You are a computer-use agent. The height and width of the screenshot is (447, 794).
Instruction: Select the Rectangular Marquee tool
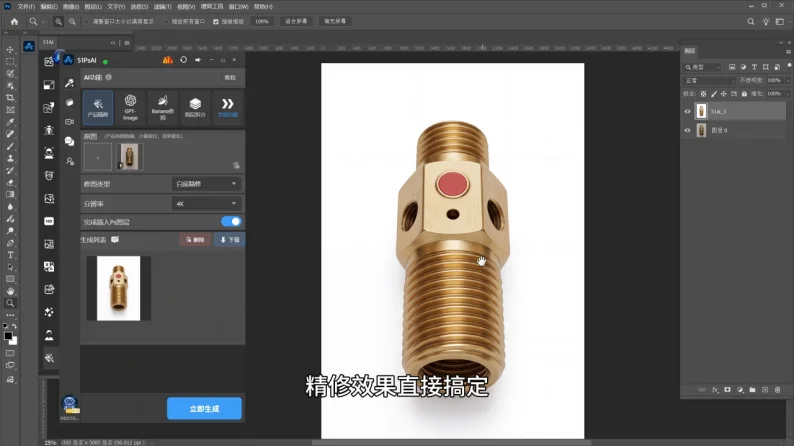pos(10,62)
